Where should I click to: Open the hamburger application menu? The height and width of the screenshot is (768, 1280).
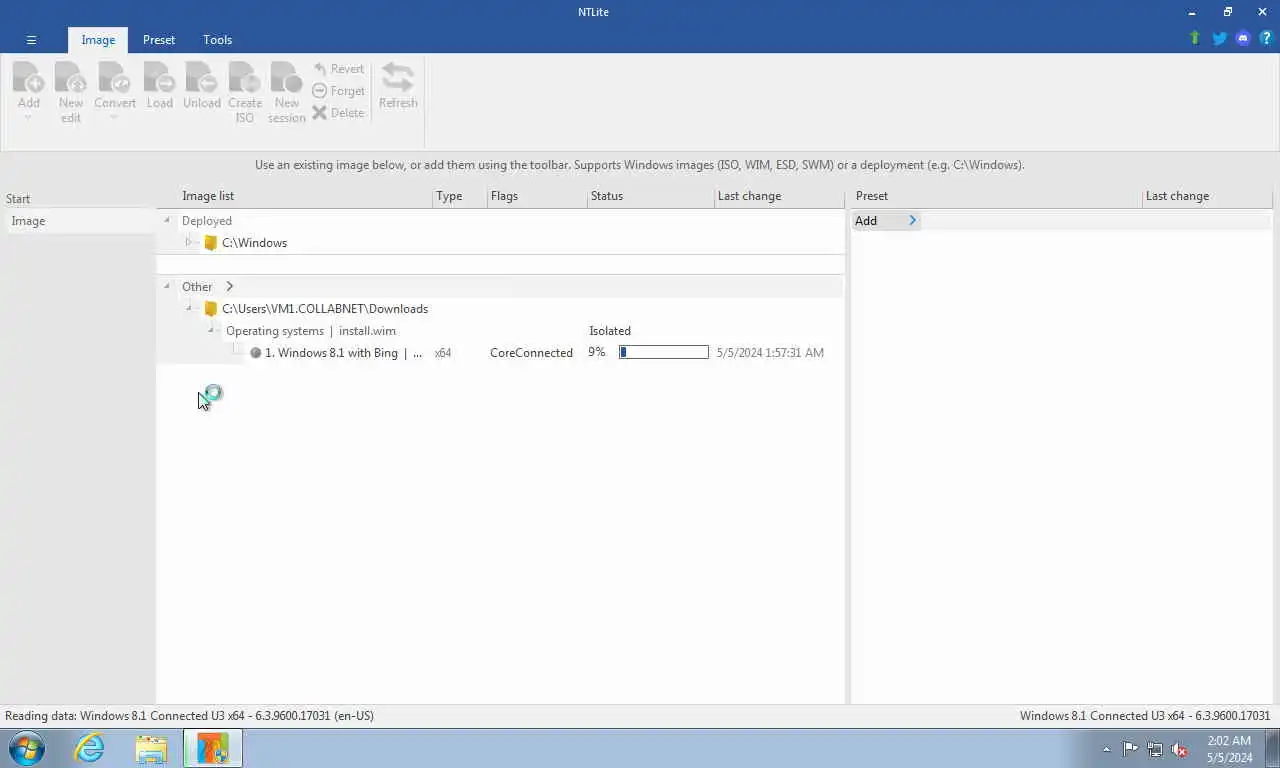pos(31,40)
